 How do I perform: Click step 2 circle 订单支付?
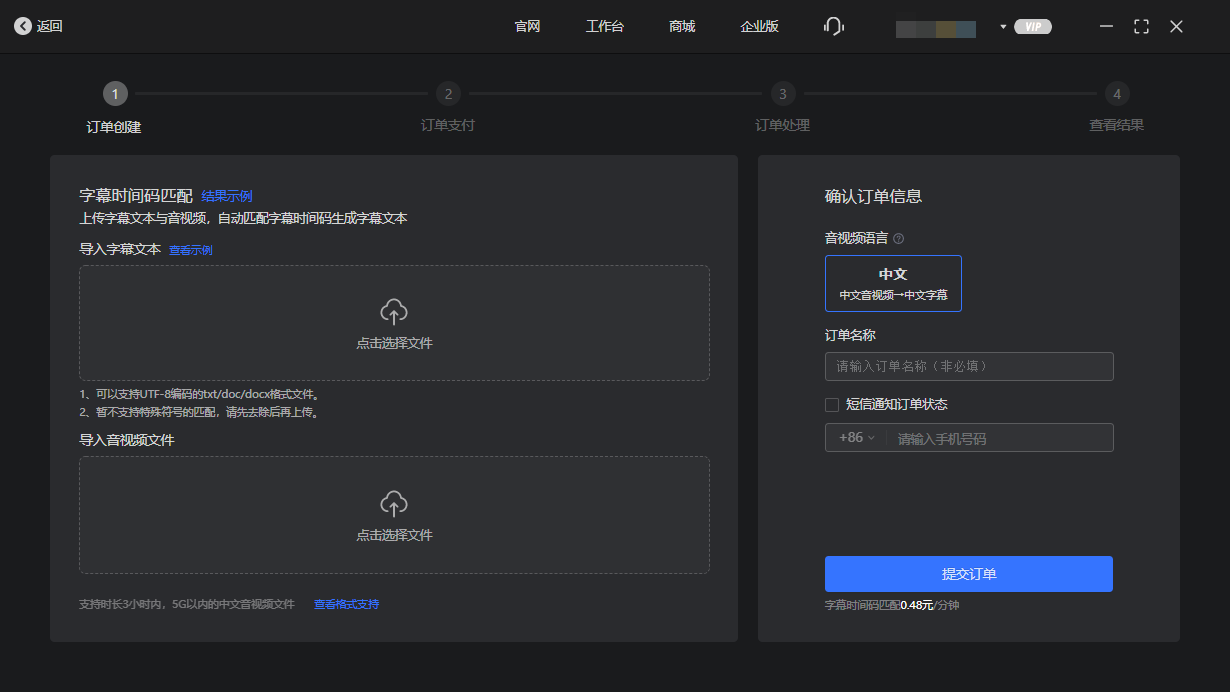448,94
